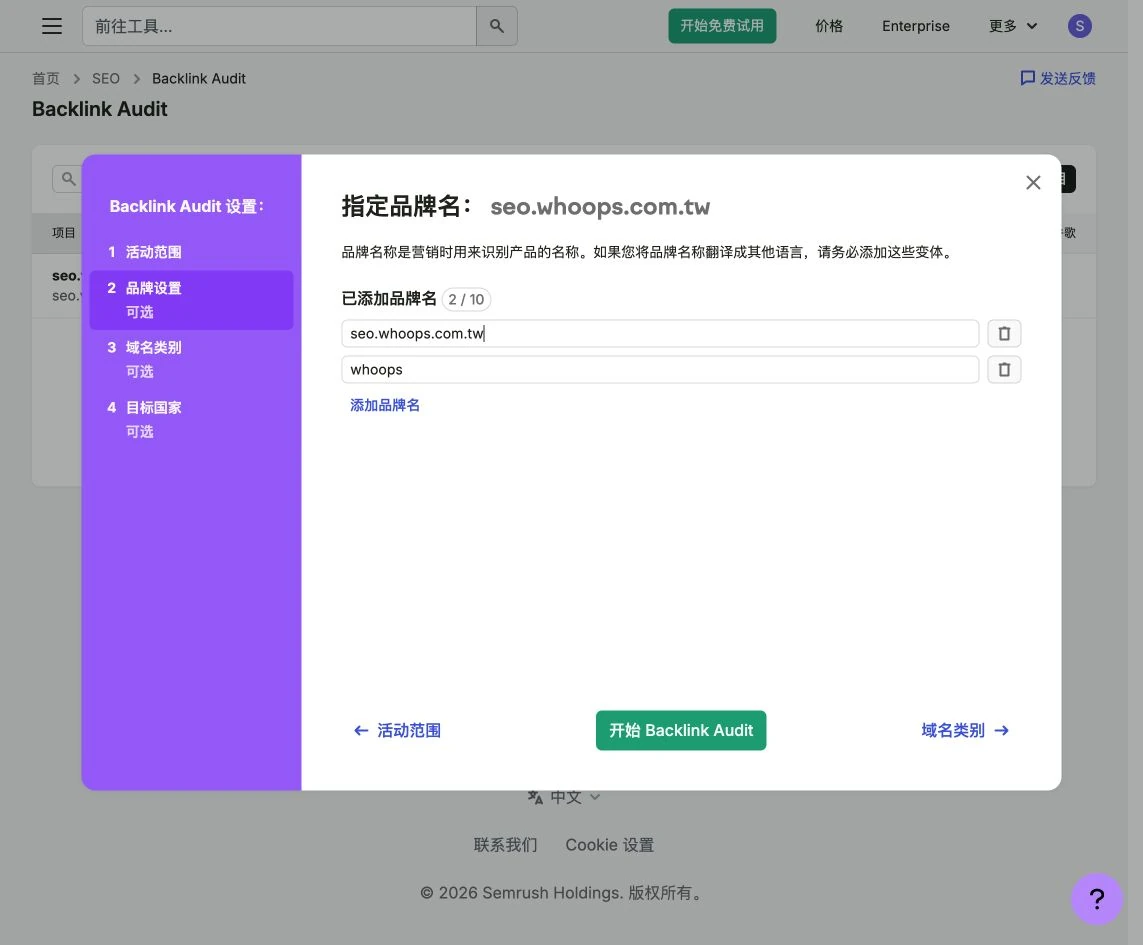Screen dimensions: 1143x945
Task: Go back to 活动范围 step
Action: [x=397, y=731]
